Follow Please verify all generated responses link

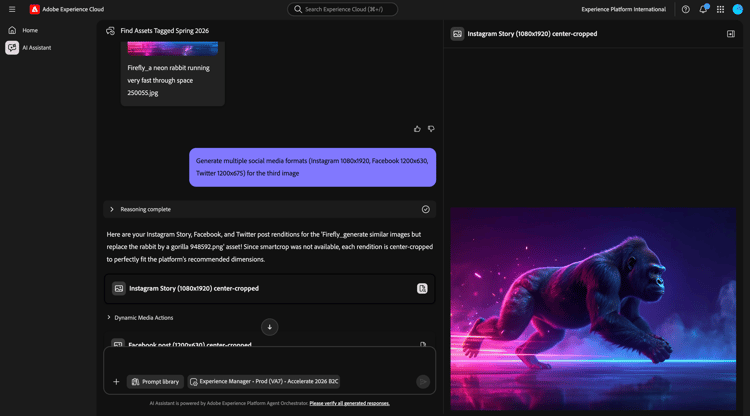click(x=349, y=403)
